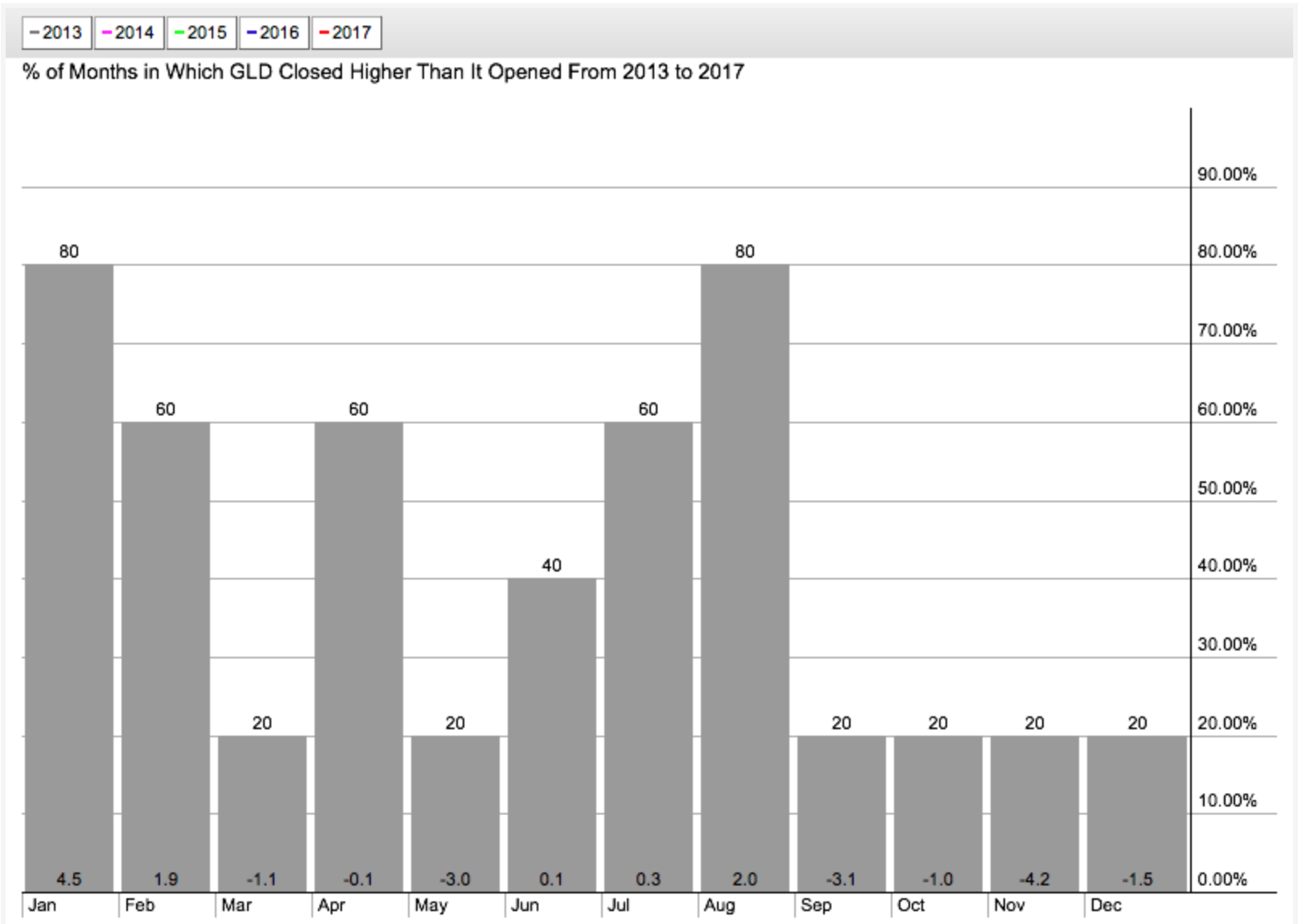Viewport: 1302px width, 924px height.
Task: Click the 30.00% y-axis label
Action: 1227,645
